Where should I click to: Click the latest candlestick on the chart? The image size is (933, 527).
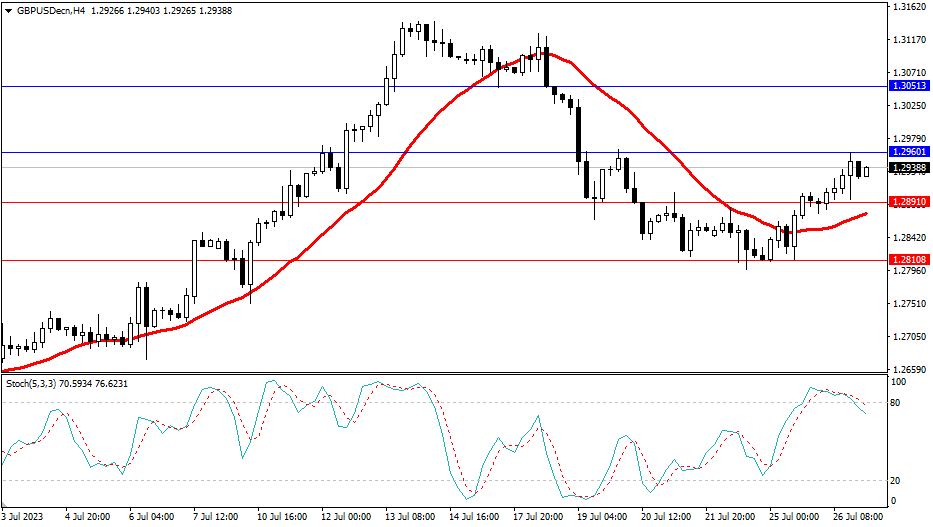[866, 171]
